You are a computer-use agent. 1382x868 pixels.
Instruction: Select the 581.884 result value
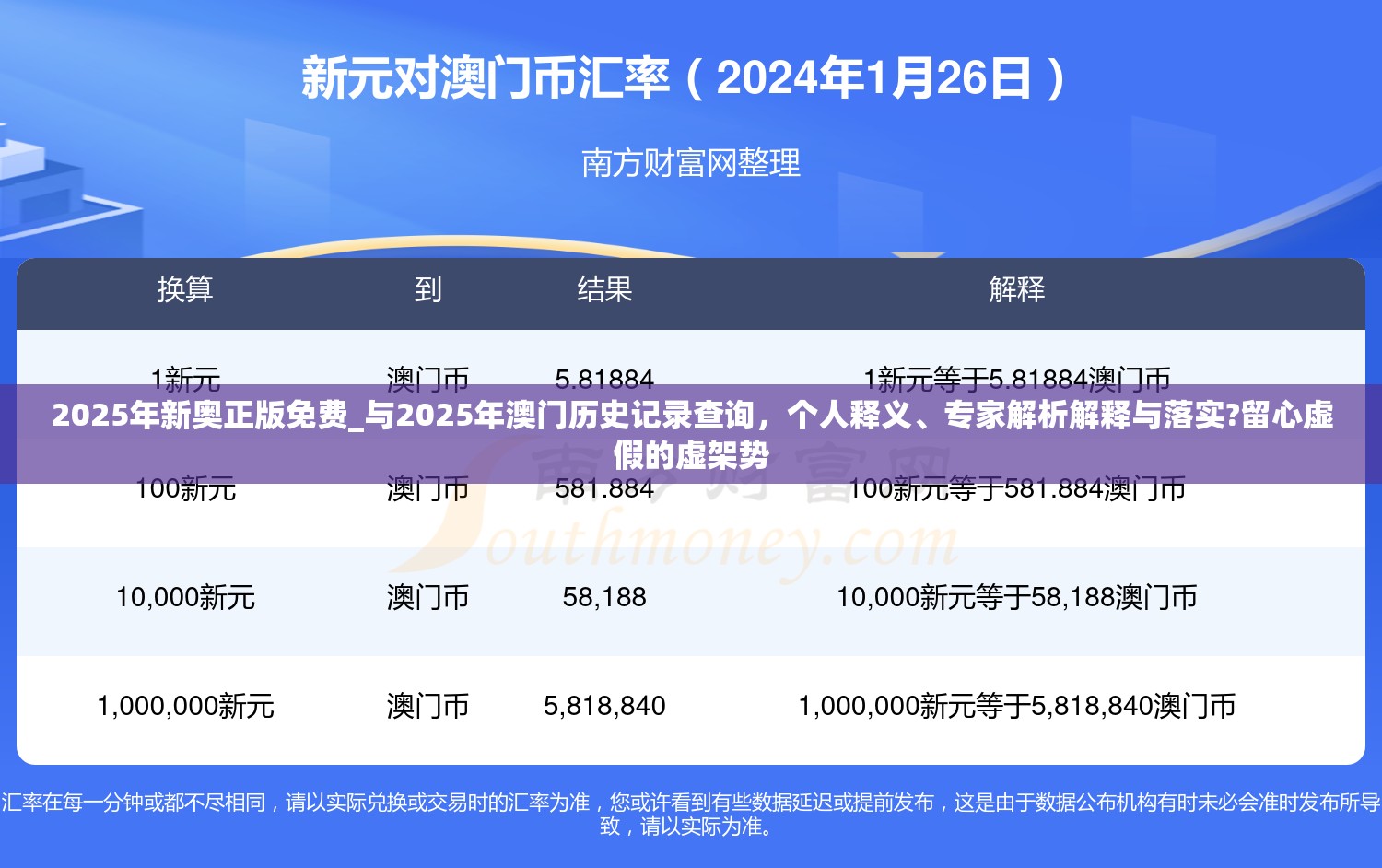(604, 489)
